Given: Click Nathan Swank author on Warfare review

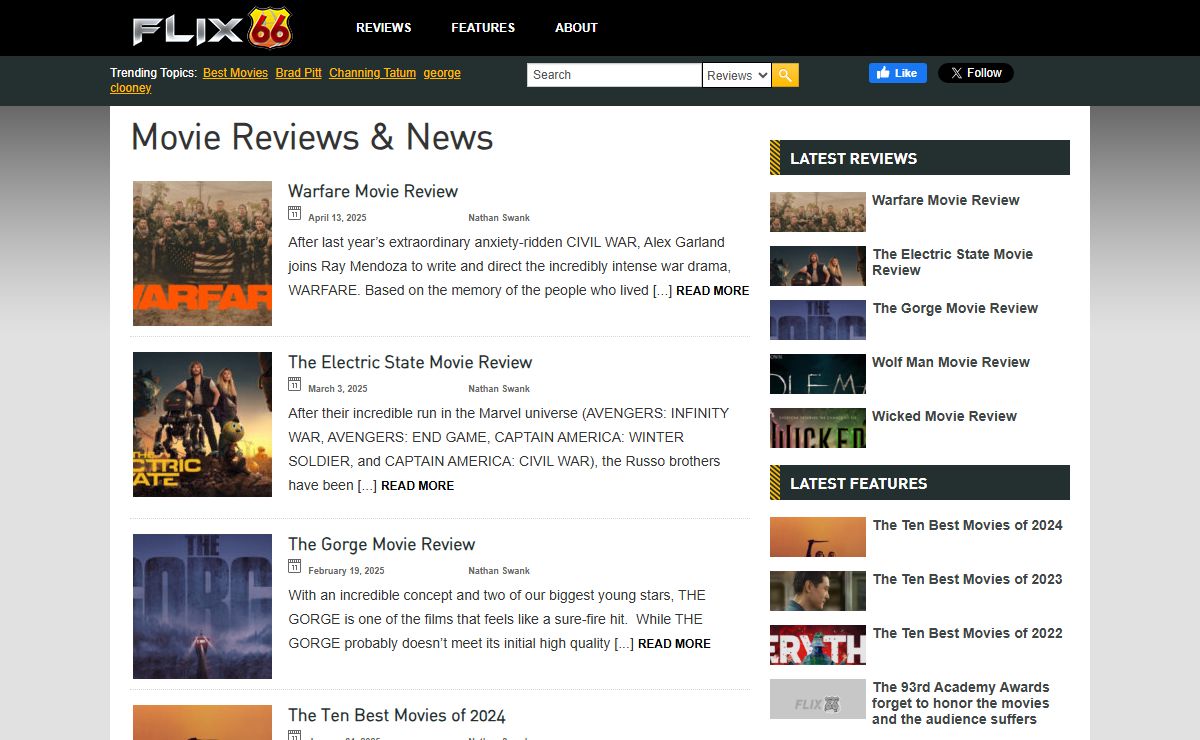Looking at the screenshot, I should pos(499,218).
